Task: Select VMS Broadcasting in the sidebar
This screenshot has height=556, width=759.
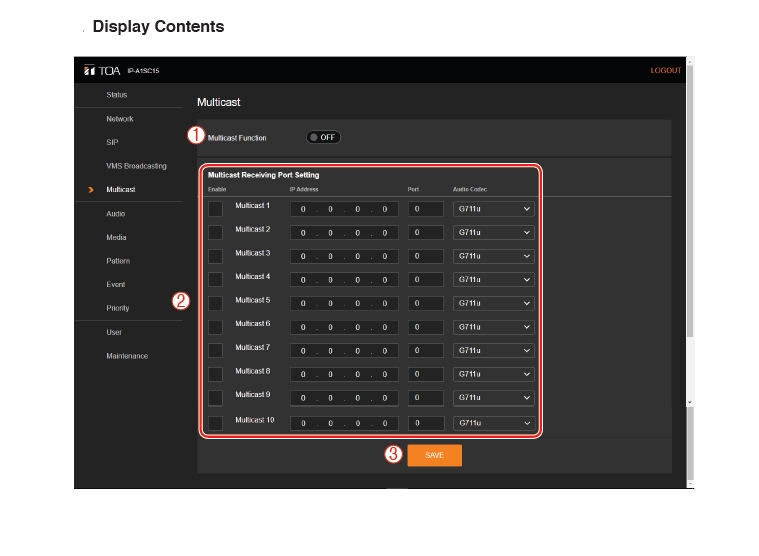Action: tap(136, 166)
